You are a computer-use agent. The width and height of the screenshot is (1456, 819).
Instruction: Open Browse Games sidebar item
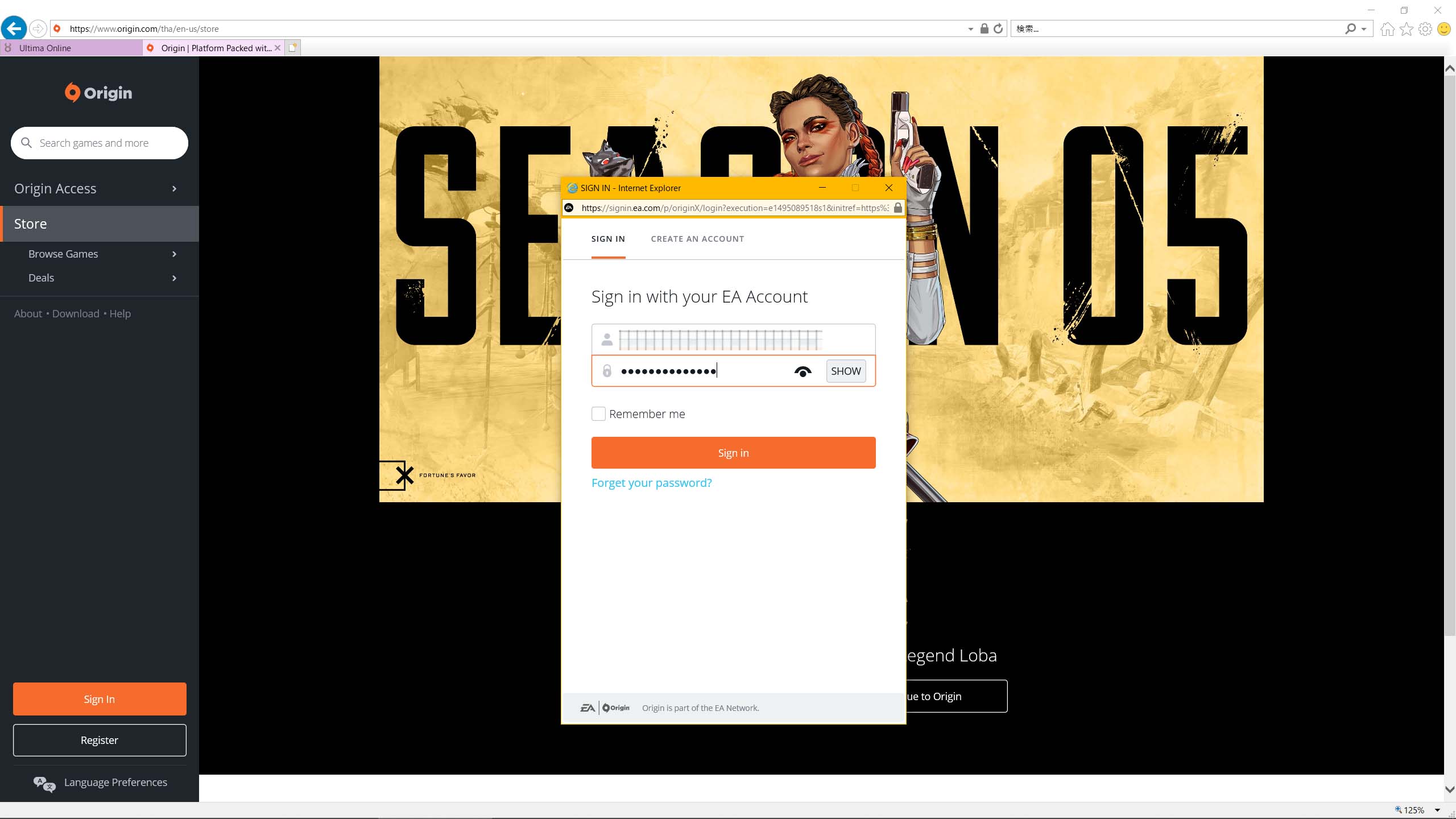(x=100, y=254)
